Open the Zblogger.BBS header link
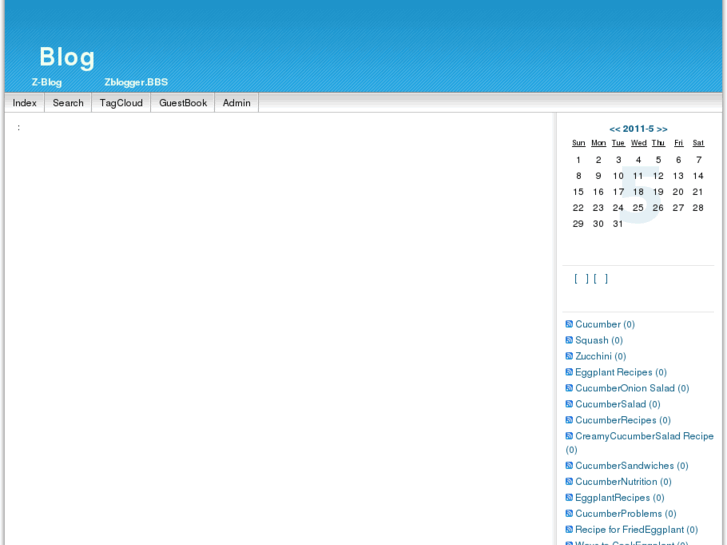Screen dimensions: 727x545 136,82
